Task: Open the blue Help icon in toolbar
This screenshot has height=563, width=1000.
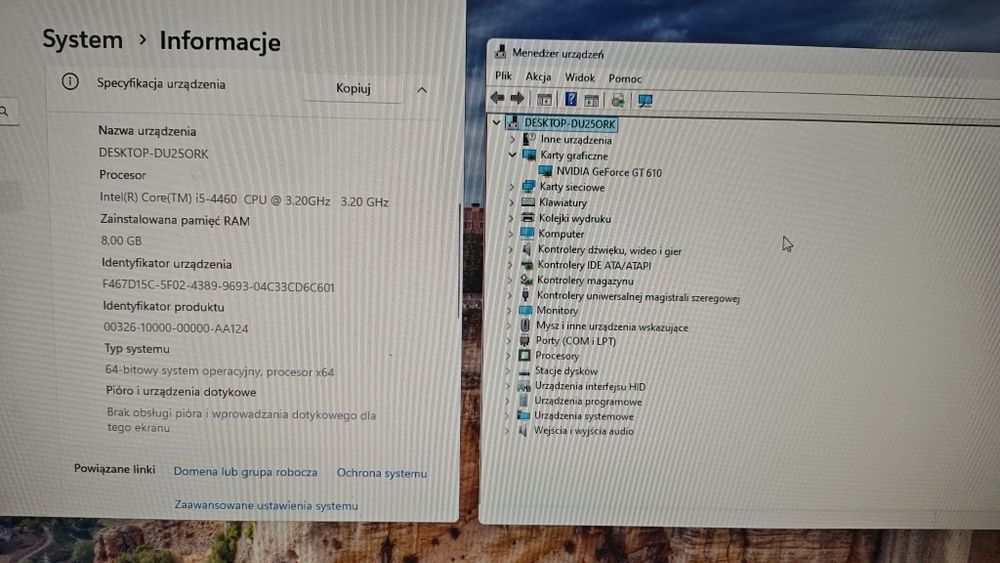Action: pyautogui.click(x=571, y=99)
